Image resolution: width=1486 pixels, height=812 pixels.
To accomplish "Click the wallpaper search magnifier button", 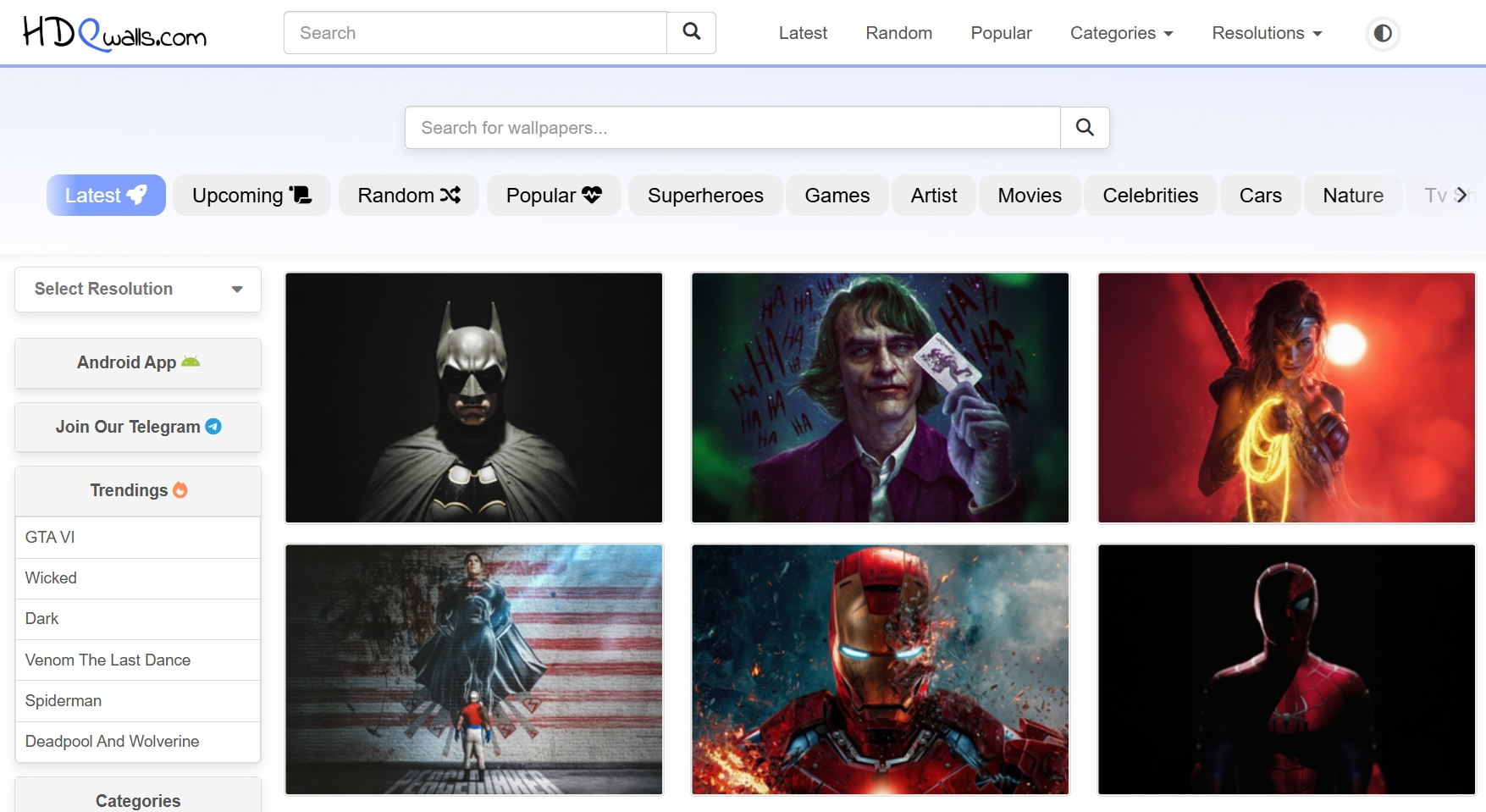I will 1084,128.
